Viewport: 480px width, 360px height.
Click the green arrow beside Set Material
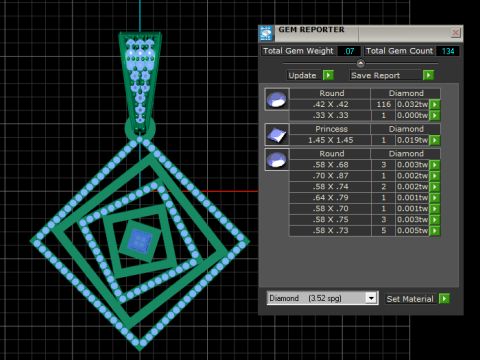[444, 299]
